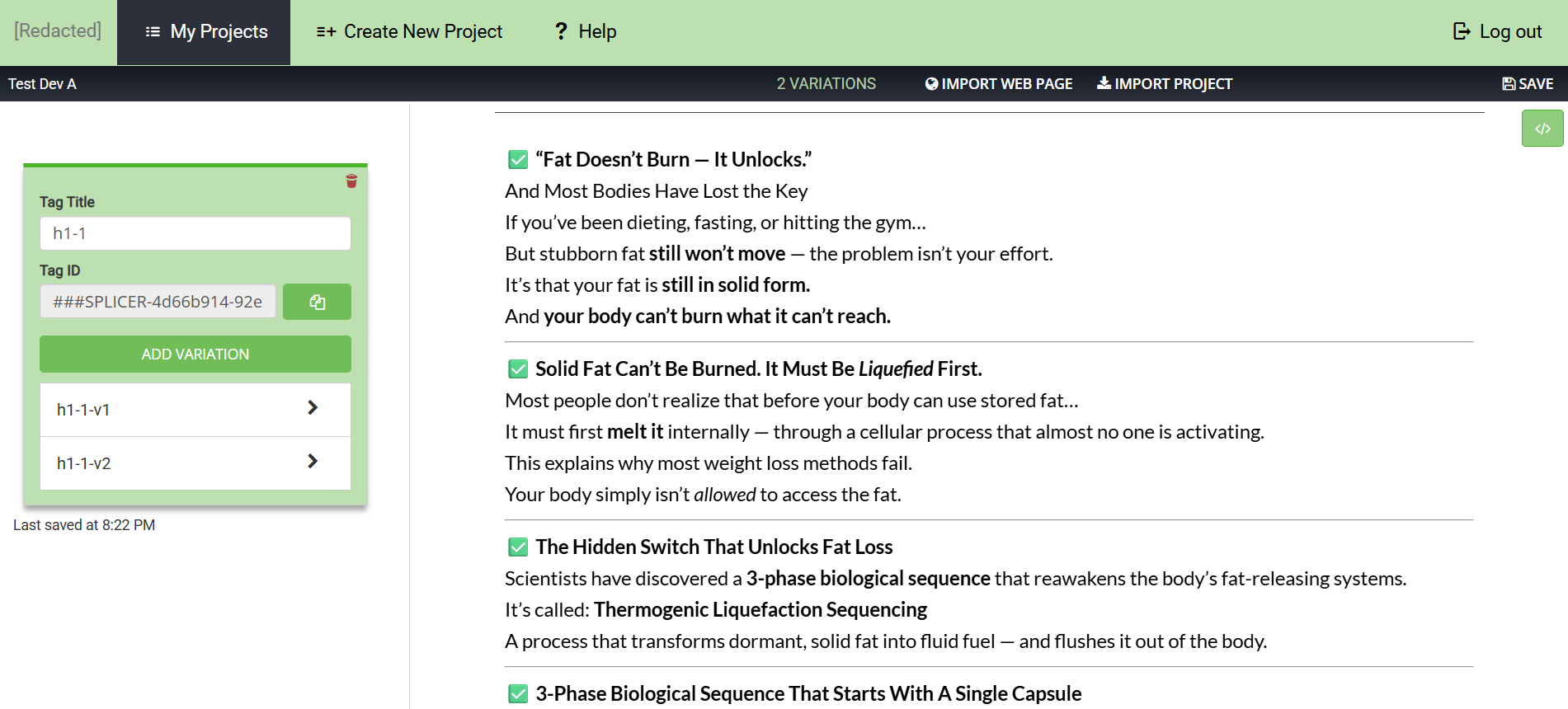
Task: Expand the h1-1-v2 variation chevron
Action: point(313,462)
